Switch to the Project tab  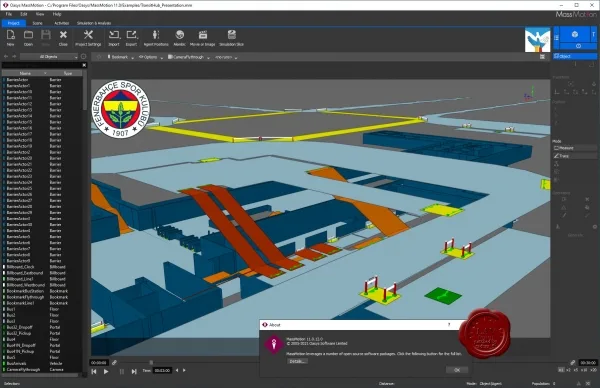click(14, 23)
